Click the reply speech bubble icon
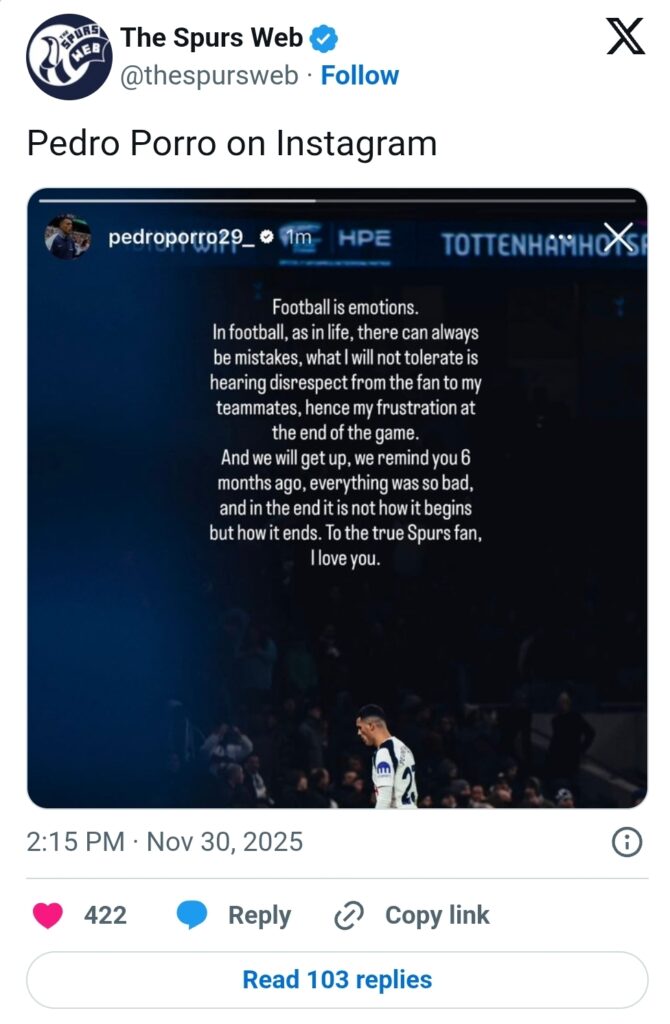The image size is (670, 1024). pos(192,915)
